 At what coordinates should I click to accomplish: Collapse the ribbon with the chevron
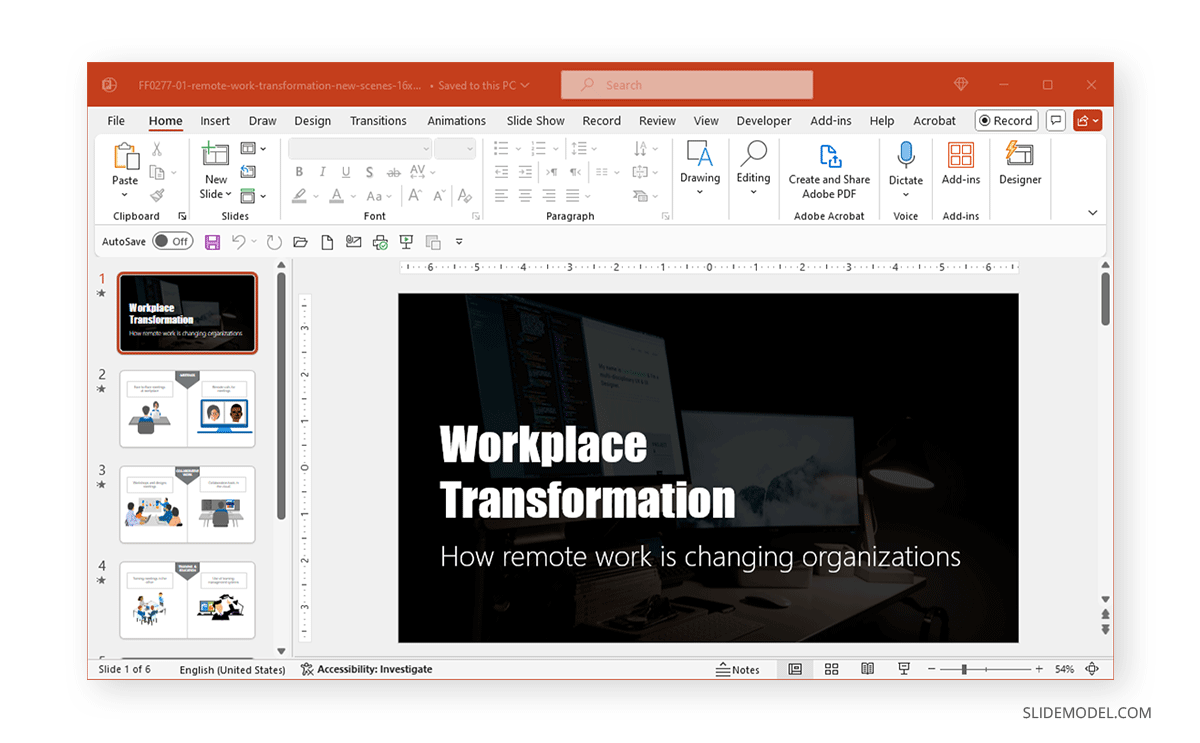(1092, 213)
